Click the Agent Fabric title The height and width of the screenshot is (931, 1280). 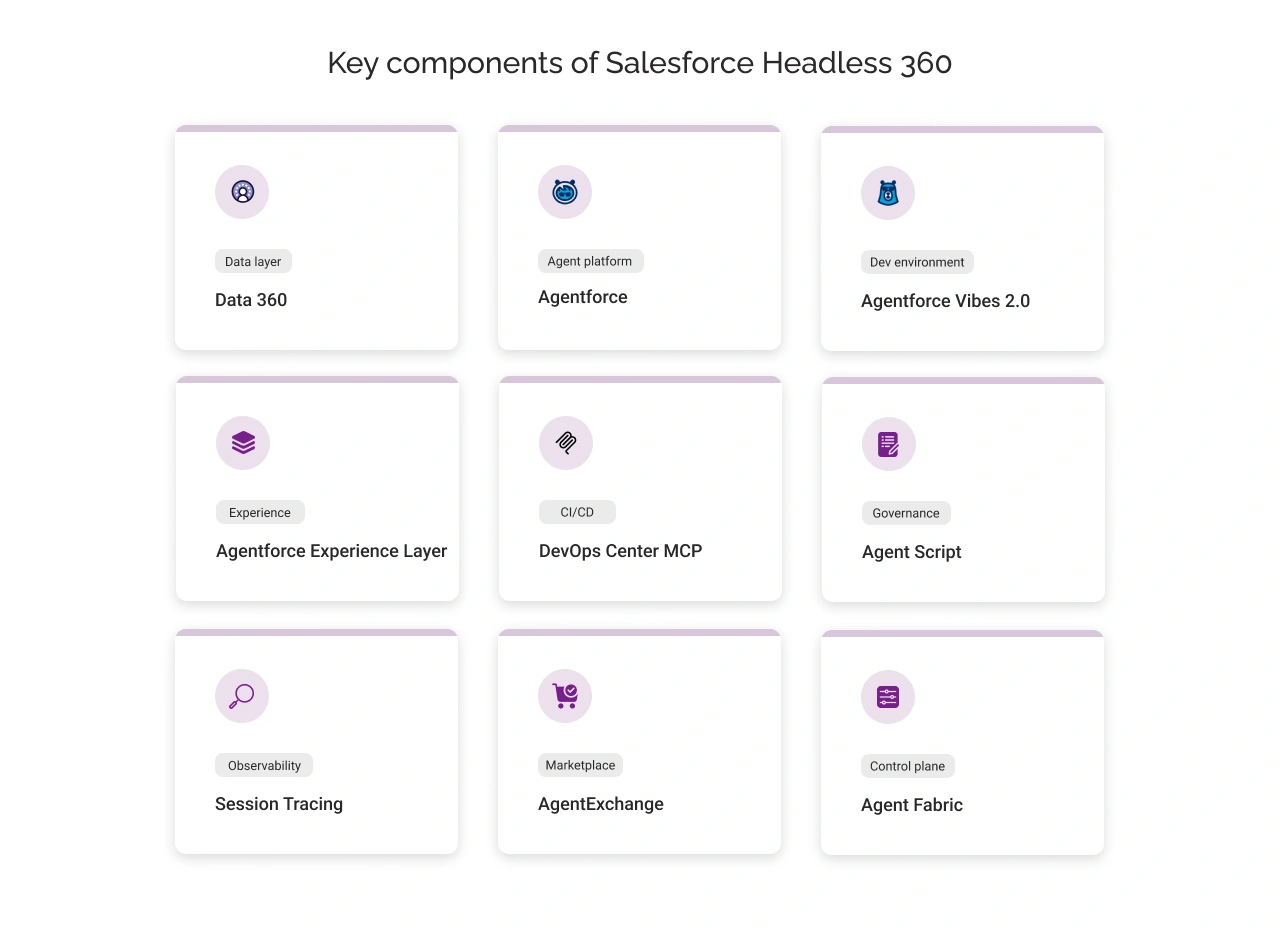click(x=911, y=805)
